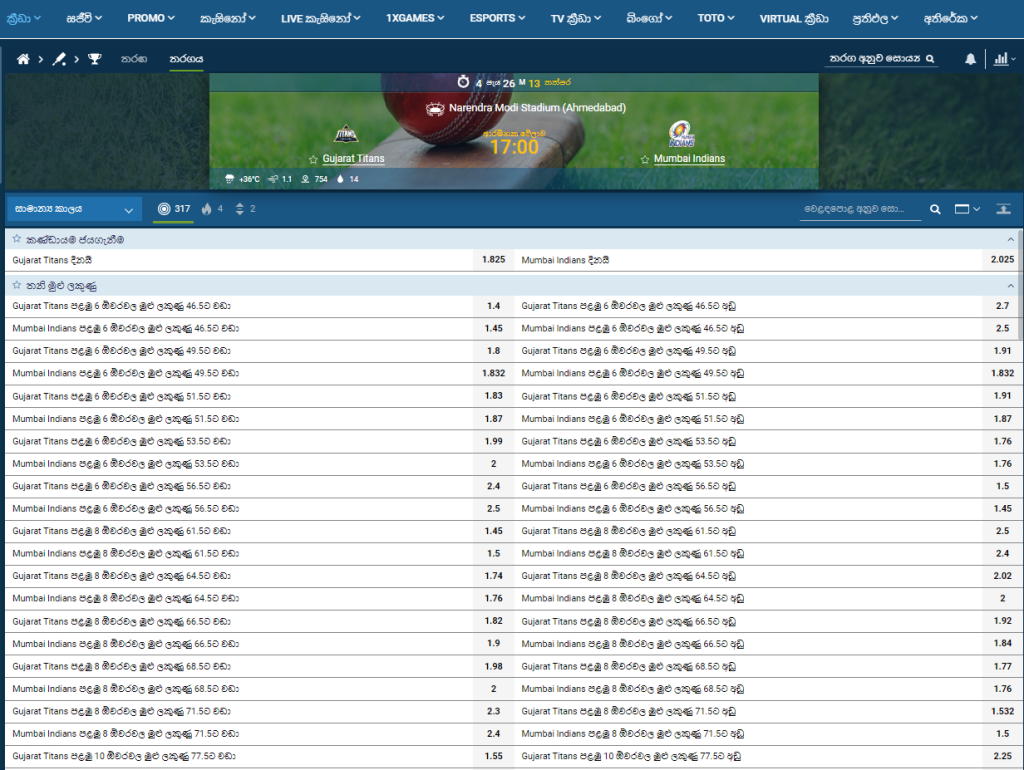
Task: Open the ESPORTS menu
Action: point(497,18)
